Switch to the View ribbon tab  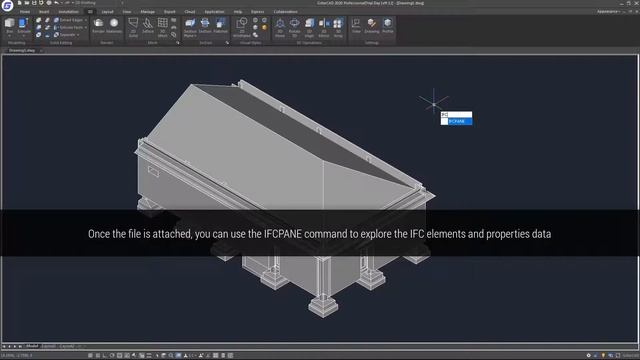click(x=127, y=12)
